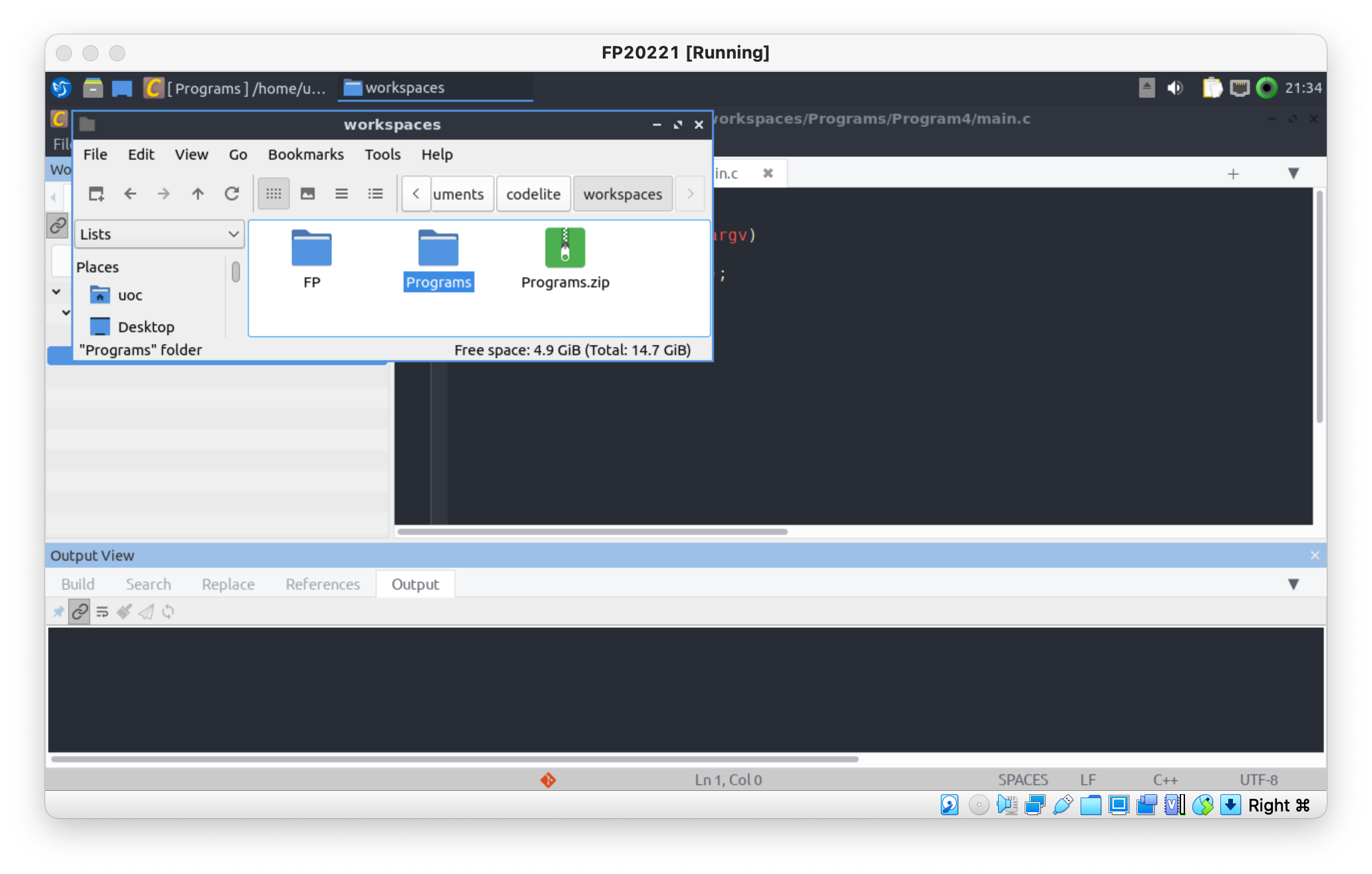Expand the output tabs dropdown triangle

click(1293, 584)
